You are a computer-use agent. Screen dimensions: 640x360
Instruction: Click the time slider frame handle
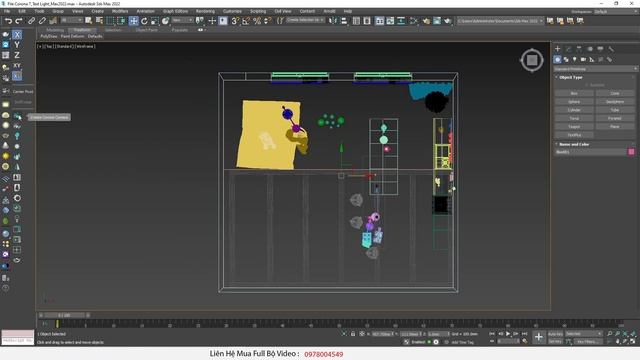64,315
